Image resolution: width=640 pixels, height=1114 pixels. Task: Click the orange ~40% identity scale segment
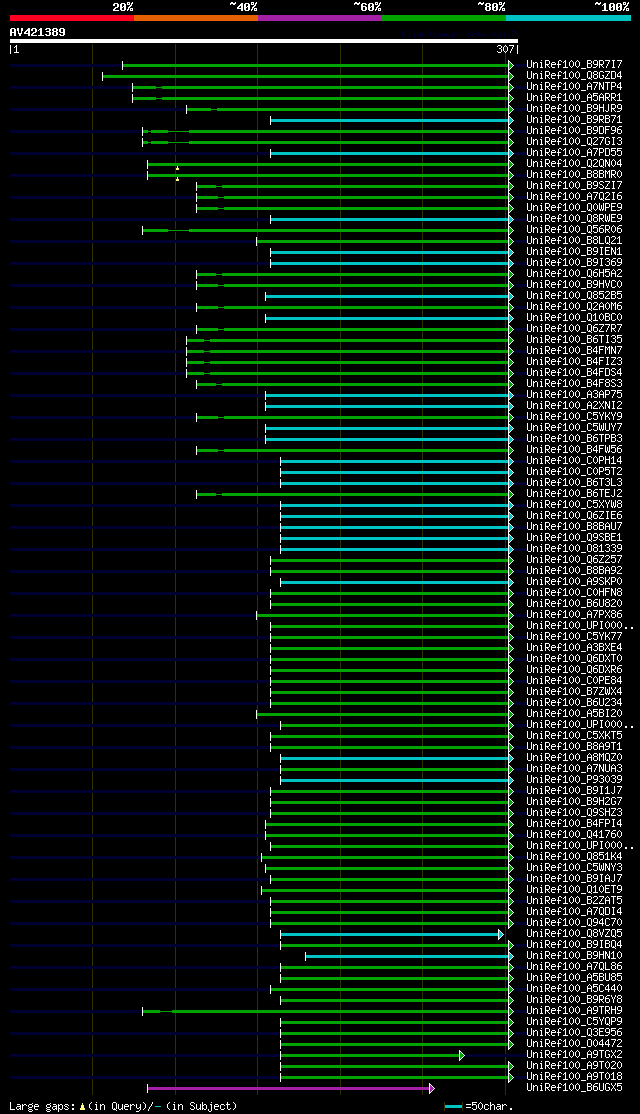pos(196,18)
